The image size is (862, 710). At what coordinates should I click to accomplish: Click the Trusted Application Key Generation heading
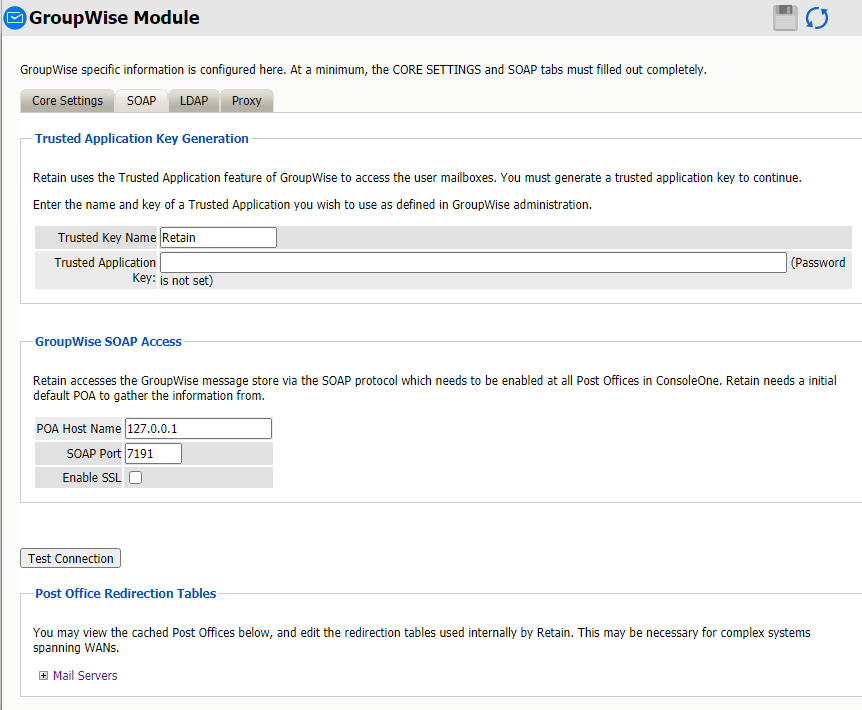(x=142, y=139)
